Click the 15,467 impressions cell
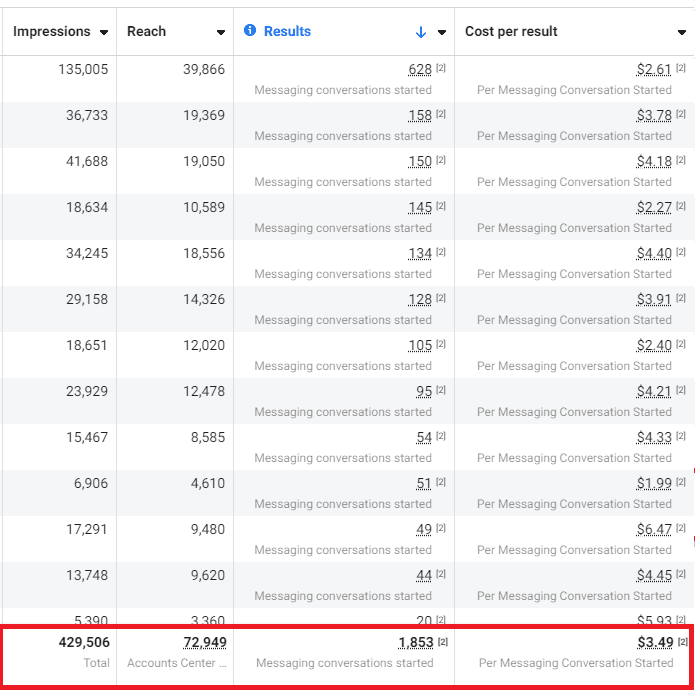 tap(87, 438)
